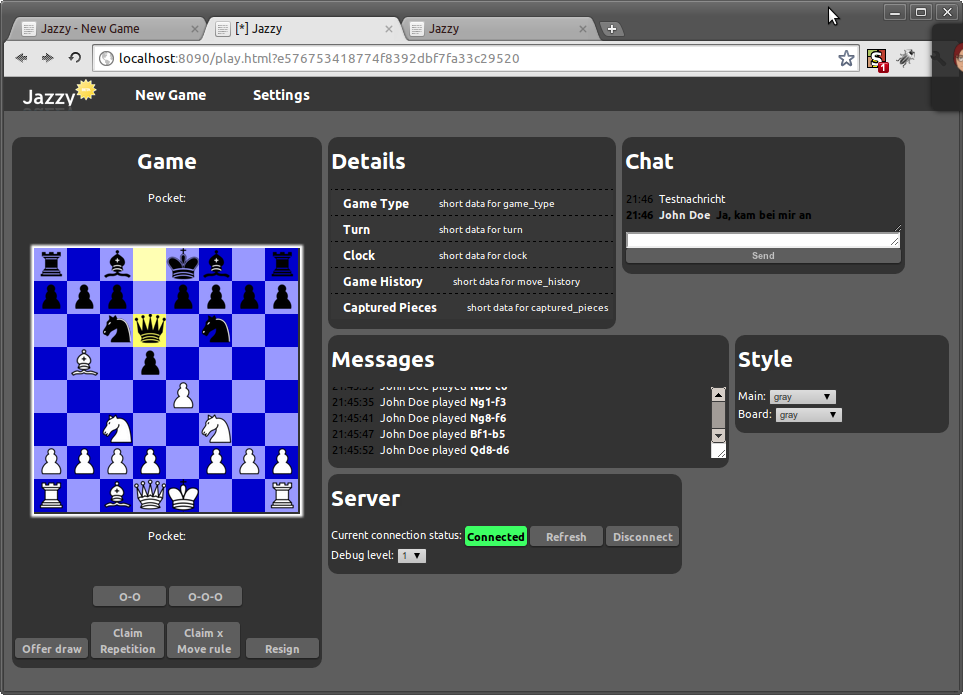The width and height of the screenshot is (963, 695).
Task: Bookmark the page with the star icon
Action: [846, 59]
